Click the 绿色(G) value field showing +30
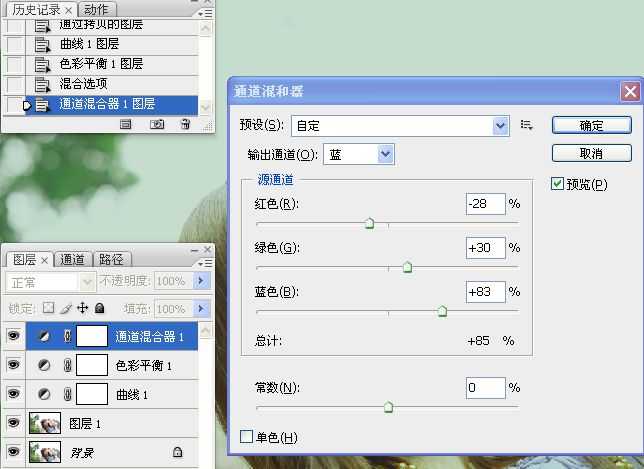This screenshot has height=469, width=644. [x=485, y=248]
